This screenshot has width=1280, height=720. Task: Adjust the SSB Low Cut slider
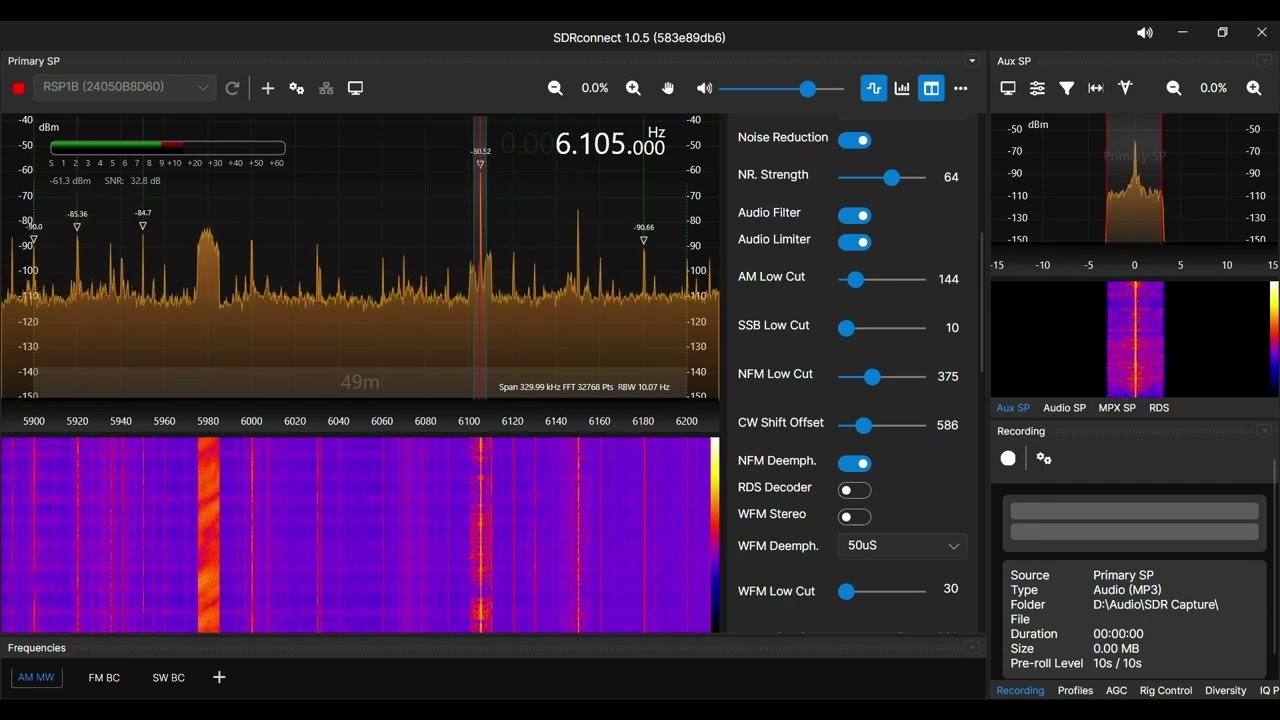point(882,328)
